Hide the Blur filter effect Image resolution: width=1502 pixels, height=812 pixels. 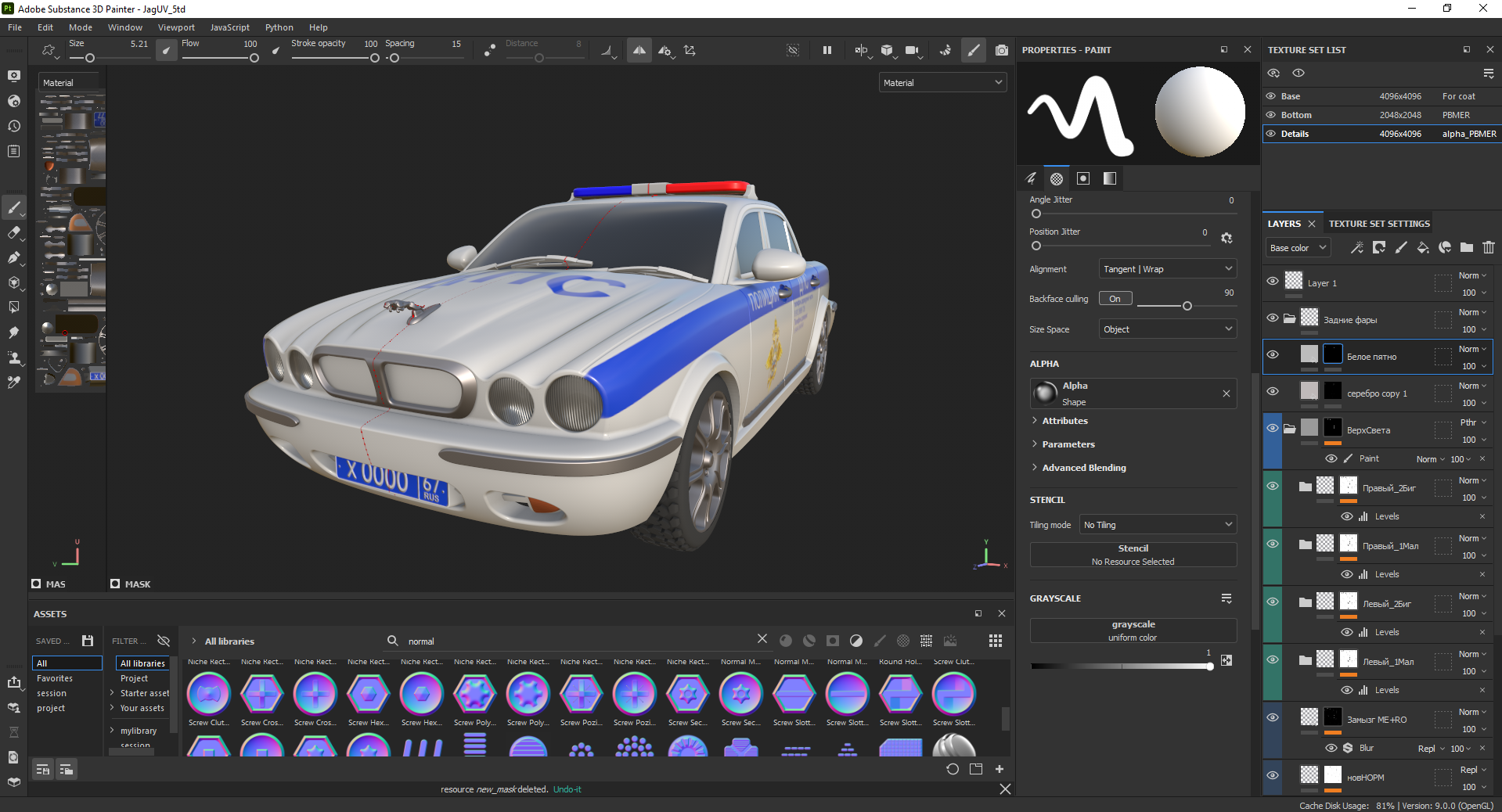(1331, 748)
